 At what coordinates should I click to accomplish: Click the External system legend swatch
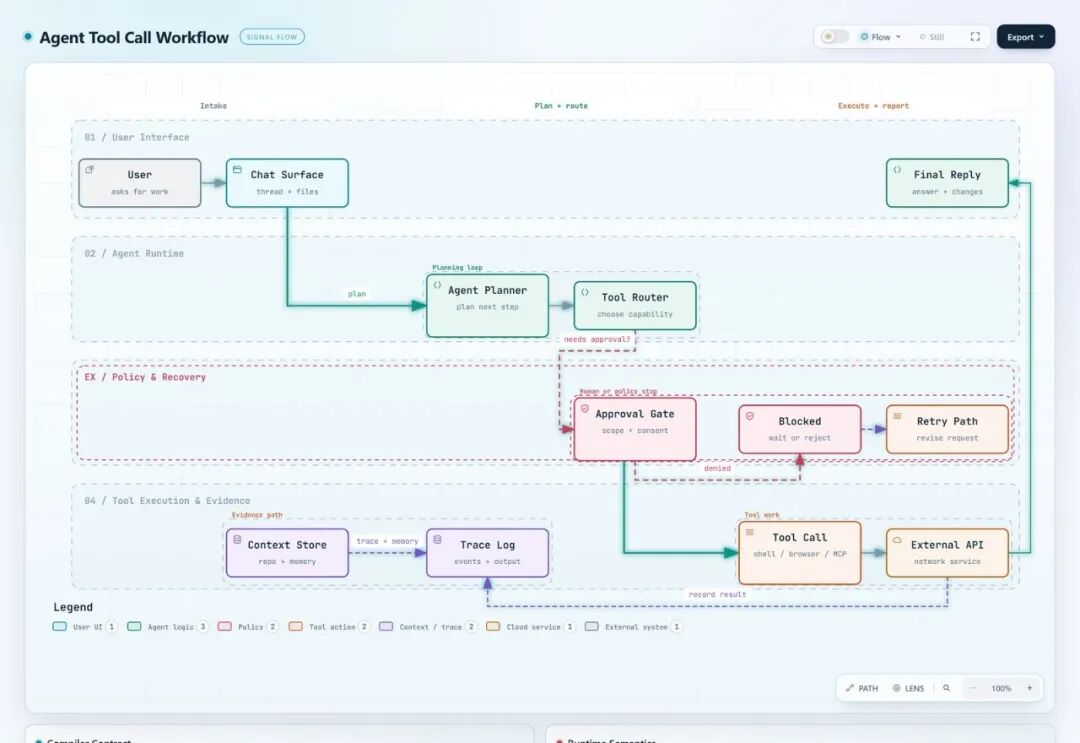click(592, 627)
